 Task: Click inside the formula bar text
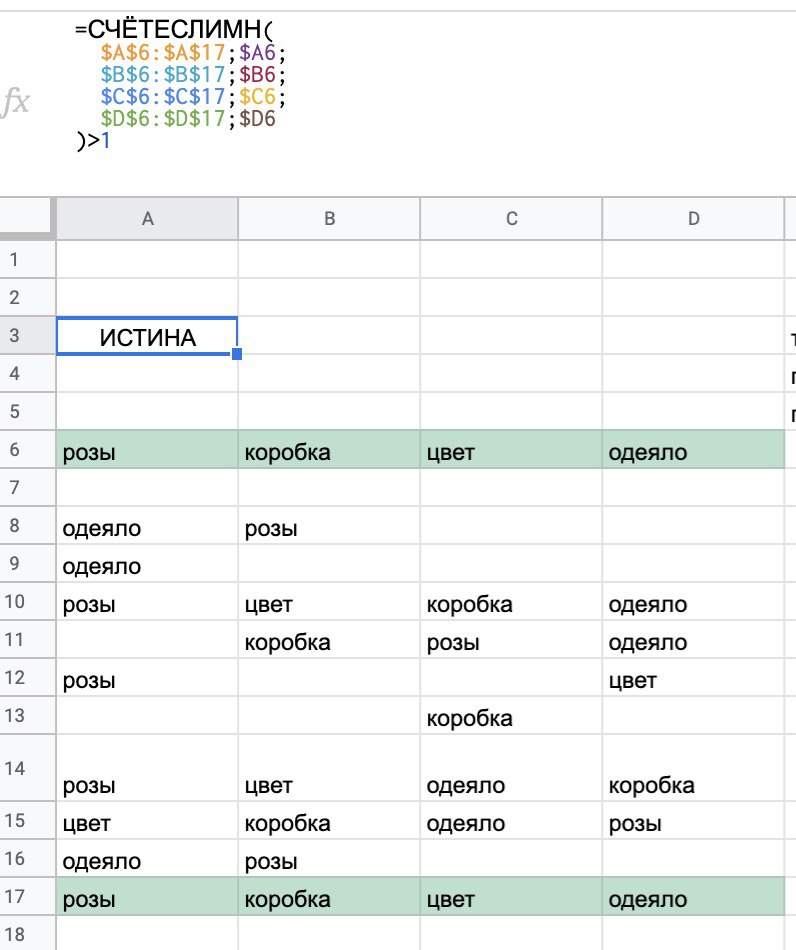(180, 85)
